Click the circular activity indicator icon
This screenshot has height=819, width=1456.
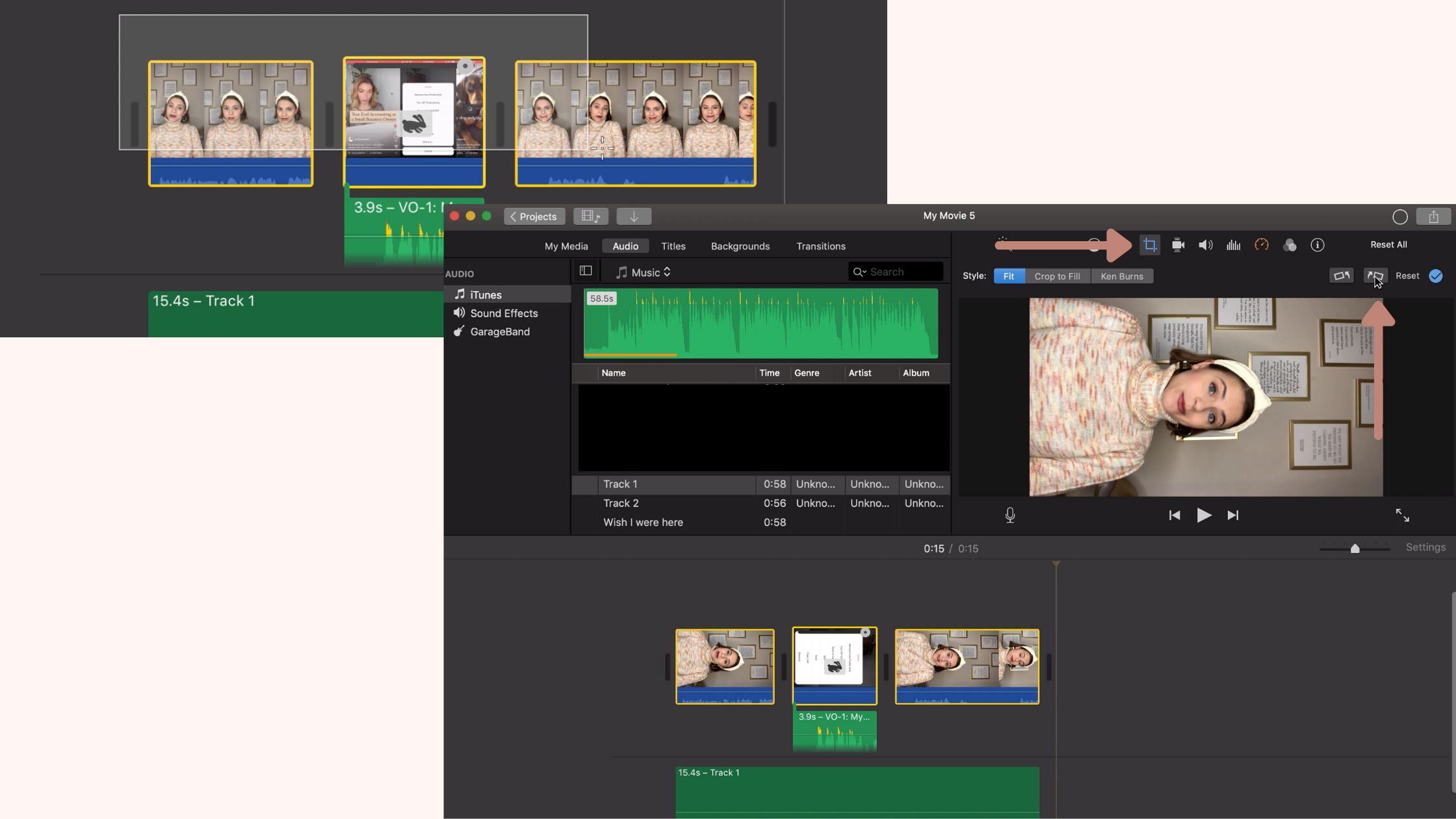[1400, 216]
